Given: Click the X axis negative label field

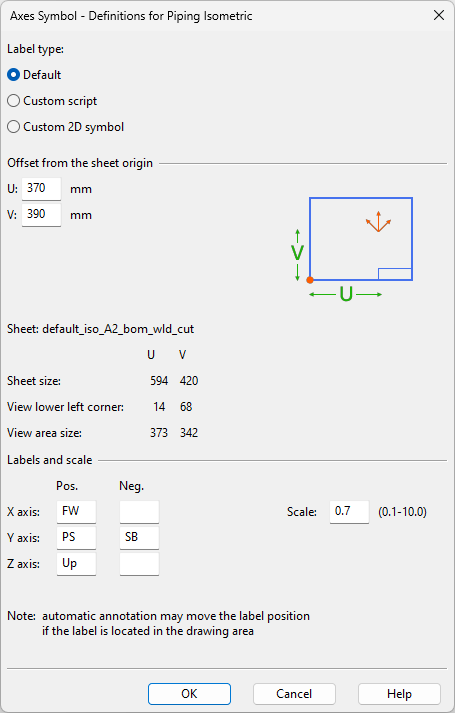Looking at the screenshot, I should click(139, 512).
